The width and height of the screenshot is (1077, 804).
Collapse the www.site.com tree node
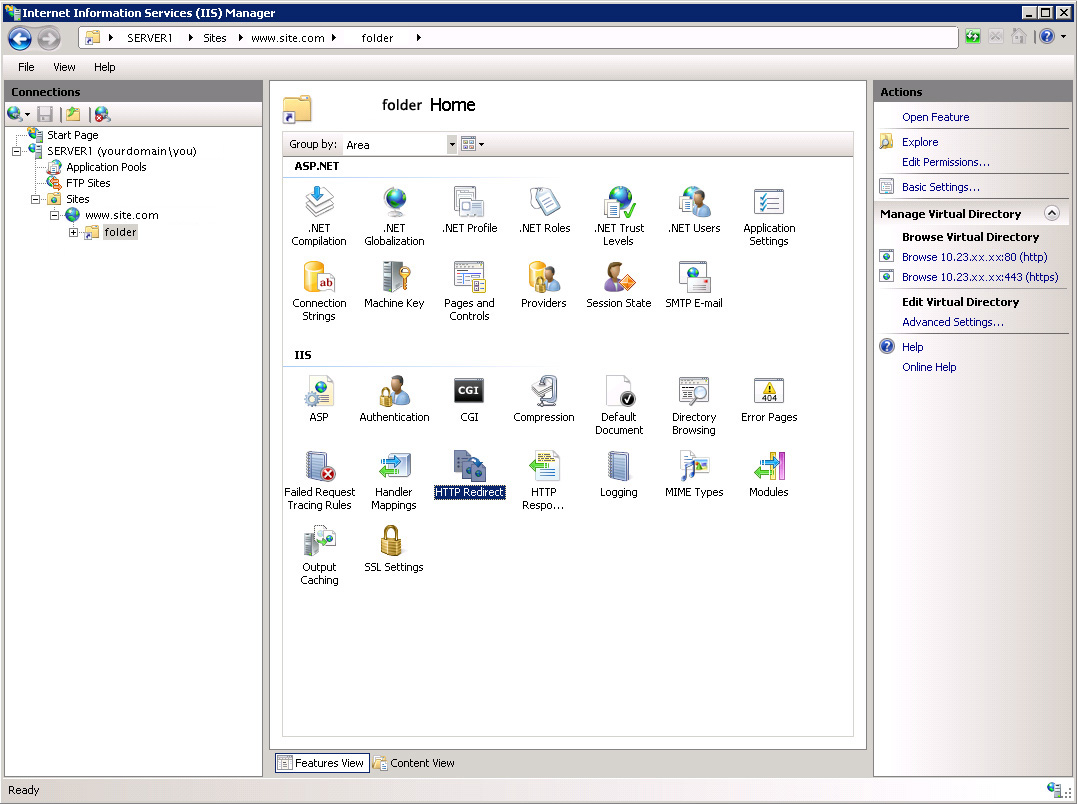point(54,215)
